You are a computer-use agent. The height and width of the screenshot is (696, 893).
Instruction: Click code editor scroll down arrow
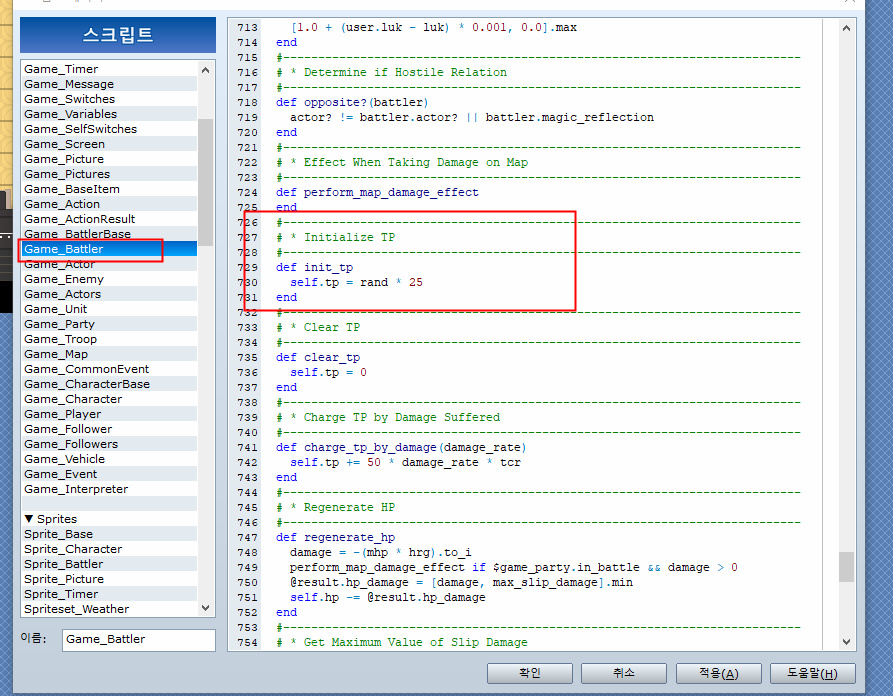tap(846, 642)
